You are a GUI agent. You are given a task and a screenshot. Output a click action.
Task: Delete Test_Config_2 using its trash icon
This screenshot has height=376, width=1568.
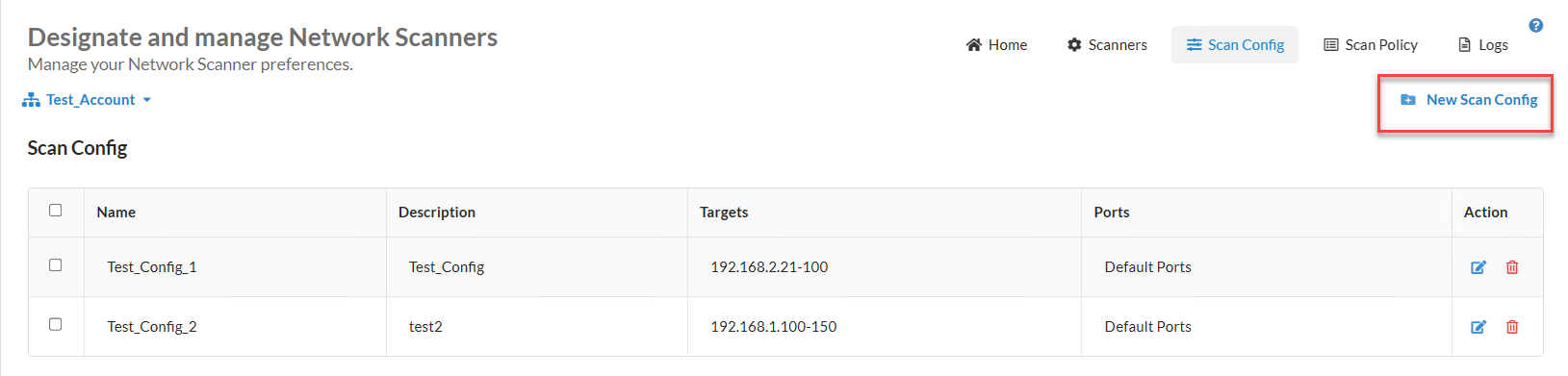(1512, 327)
